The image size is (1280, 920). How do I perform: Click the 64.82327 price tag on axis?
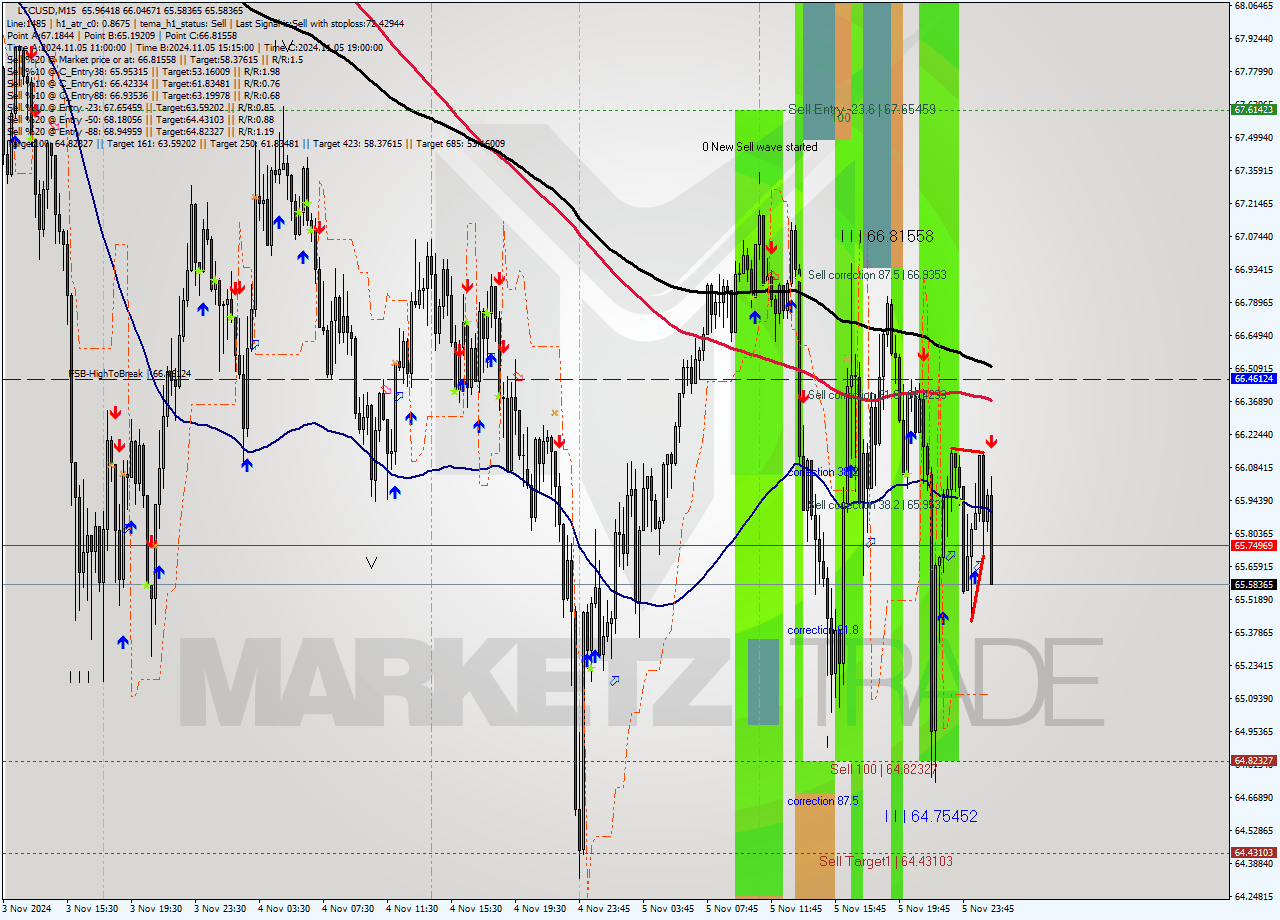1254,761
